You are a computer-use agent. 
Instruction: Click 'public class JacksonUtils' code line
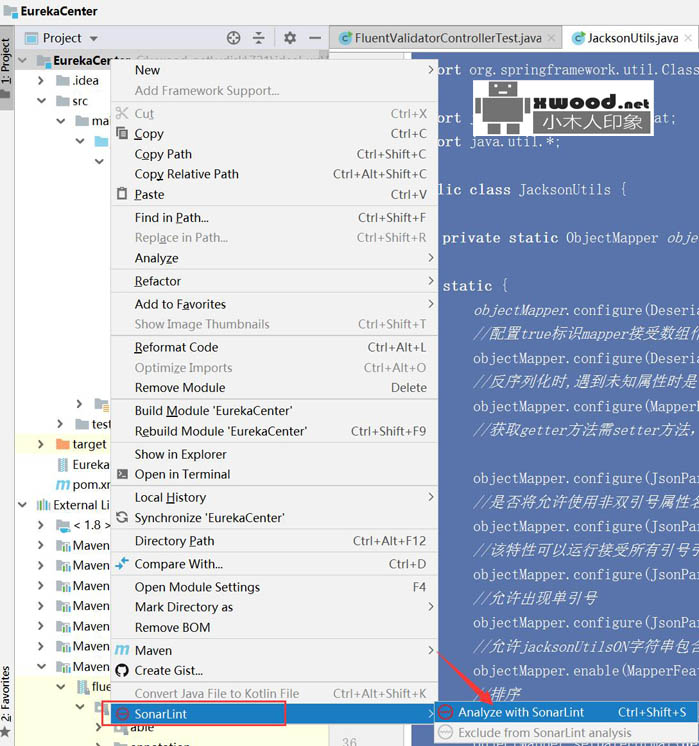[x=532, y=190]
